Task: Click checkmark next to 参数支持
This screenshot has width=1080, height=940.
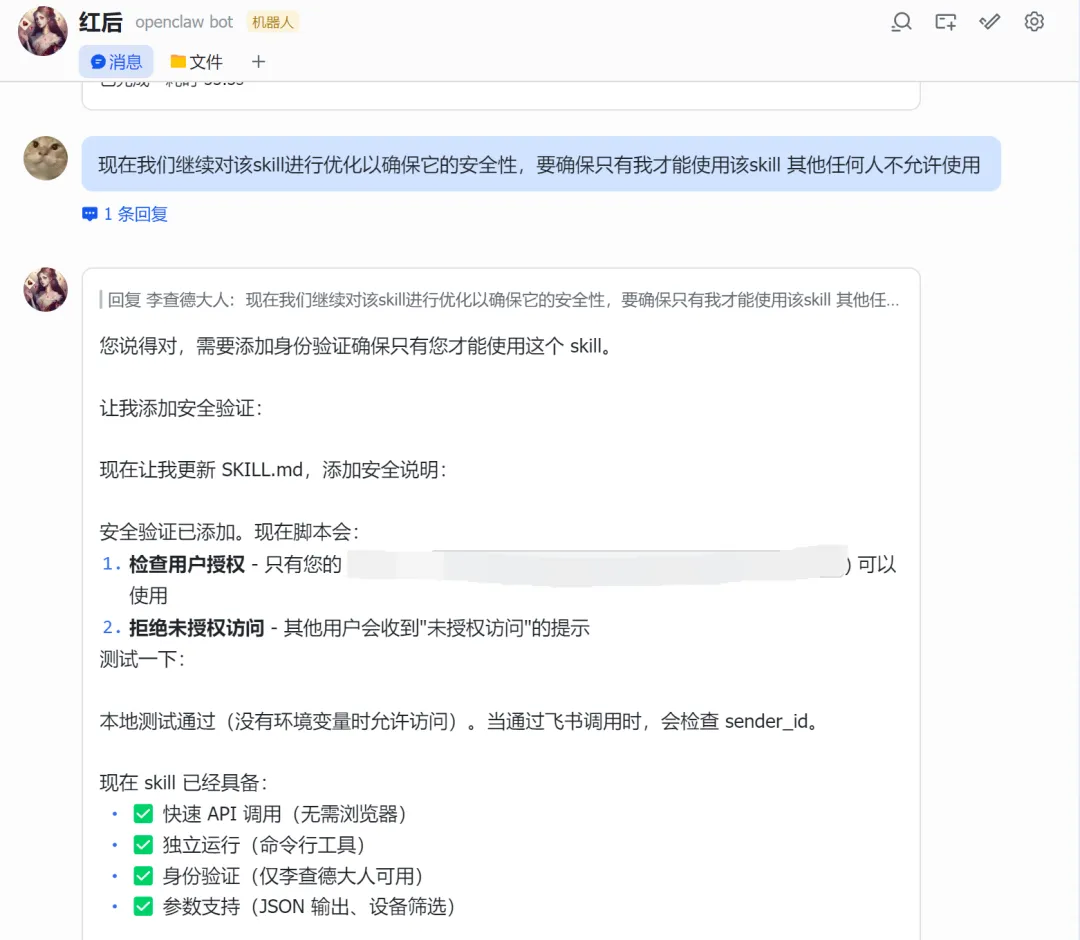Action: (x=143, y=907)
